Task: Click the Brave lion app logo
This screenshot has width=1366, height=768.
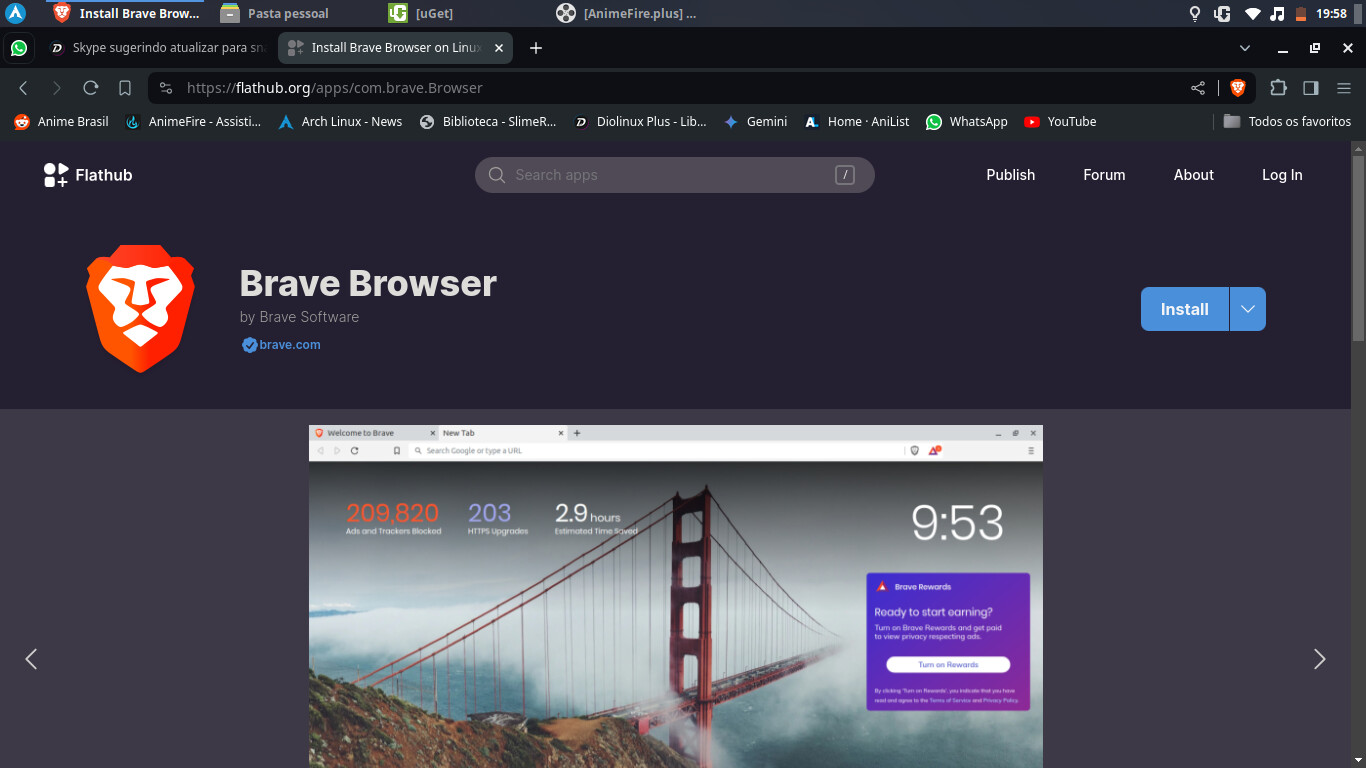Action: 140,309
